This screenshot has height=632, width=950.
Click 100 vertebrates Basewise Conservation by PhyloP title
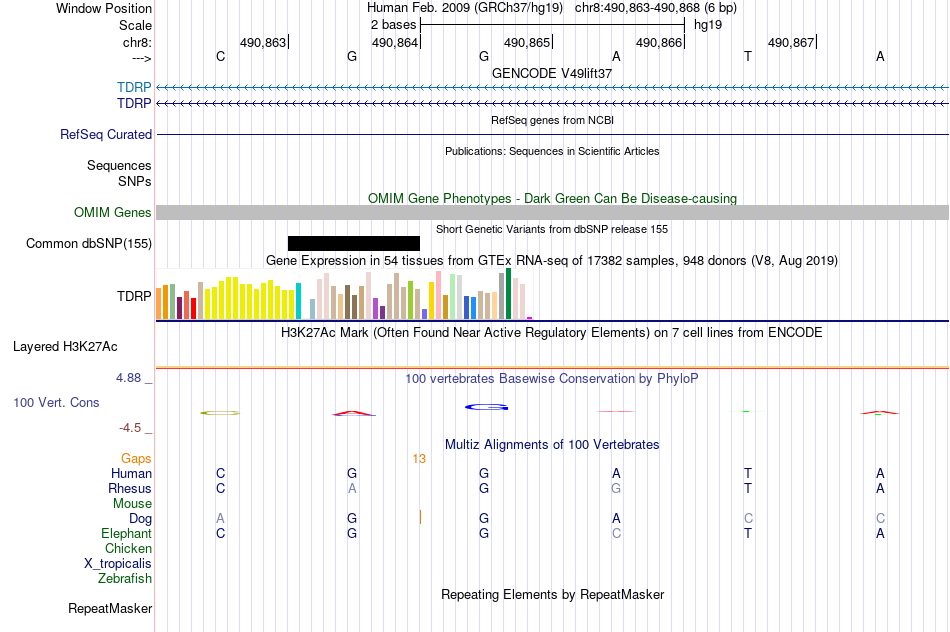click(x=552, y=379)
